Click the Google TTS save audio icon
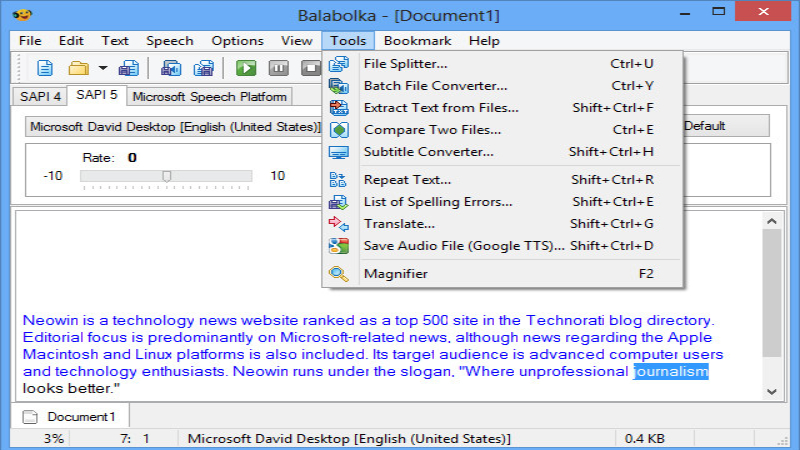800x450 pixels. [339, 246]
